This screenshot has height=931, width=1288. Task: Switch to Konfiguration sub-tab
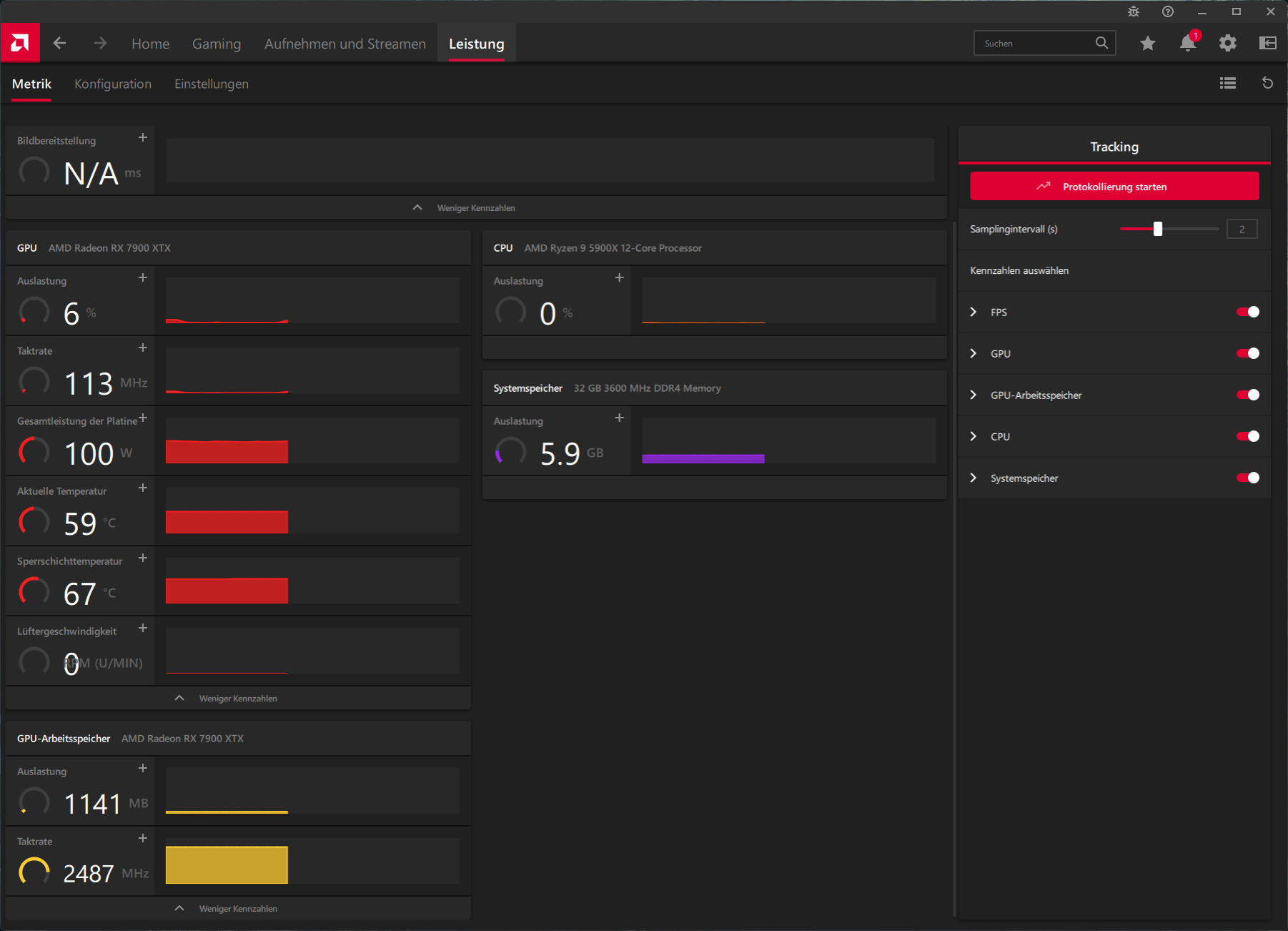(x=113, y=84)
